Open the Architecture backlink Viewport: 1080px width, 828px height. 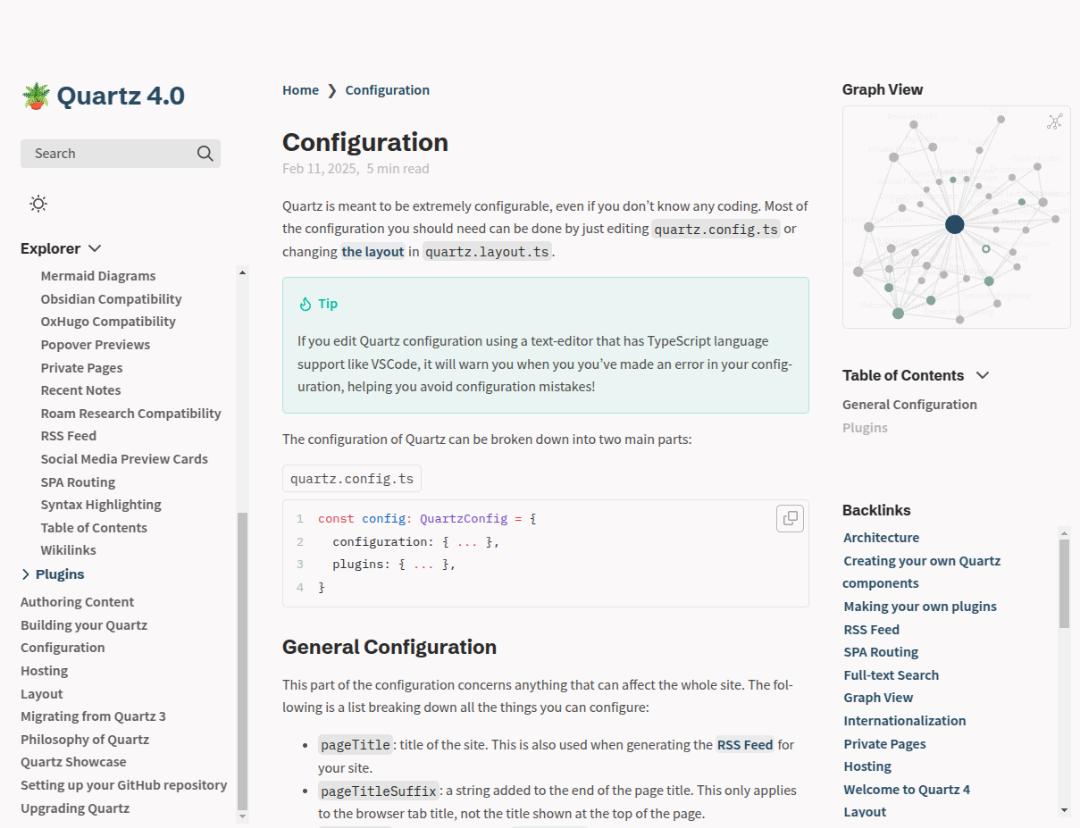(881, 537)
